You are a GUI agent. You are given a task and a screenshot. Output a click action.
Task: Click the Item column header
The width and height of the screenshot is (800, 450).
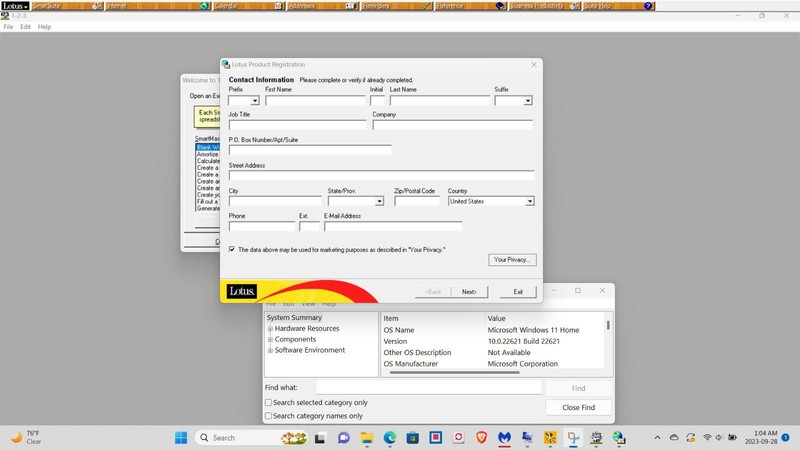click(x=433, y=318)
